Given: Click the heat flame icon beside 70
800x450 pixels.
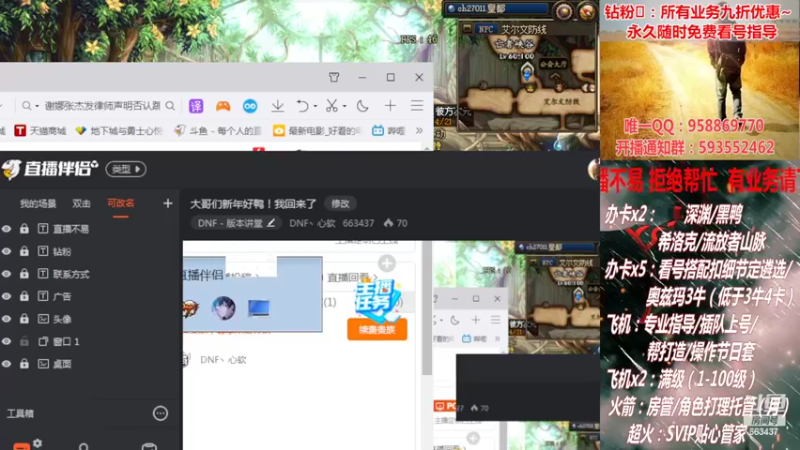Looking at the screenshot, I should coord(388,223).
